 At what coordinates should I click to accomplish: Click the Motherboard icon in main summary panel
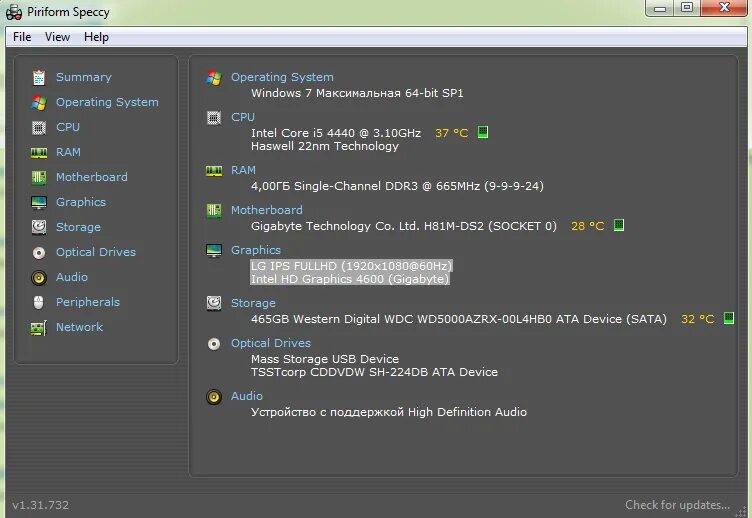(x=214, y=211)
